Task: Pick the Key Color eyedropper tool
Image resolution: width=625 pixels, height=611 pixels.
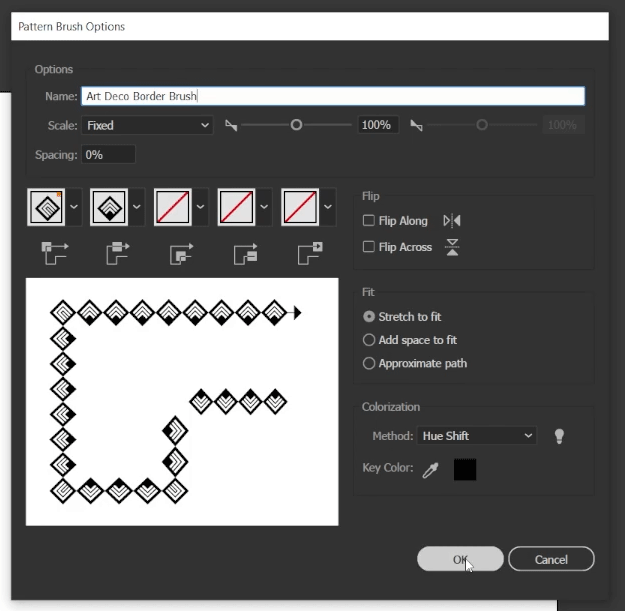Action: pyautogui.click(x=430, y=469)
